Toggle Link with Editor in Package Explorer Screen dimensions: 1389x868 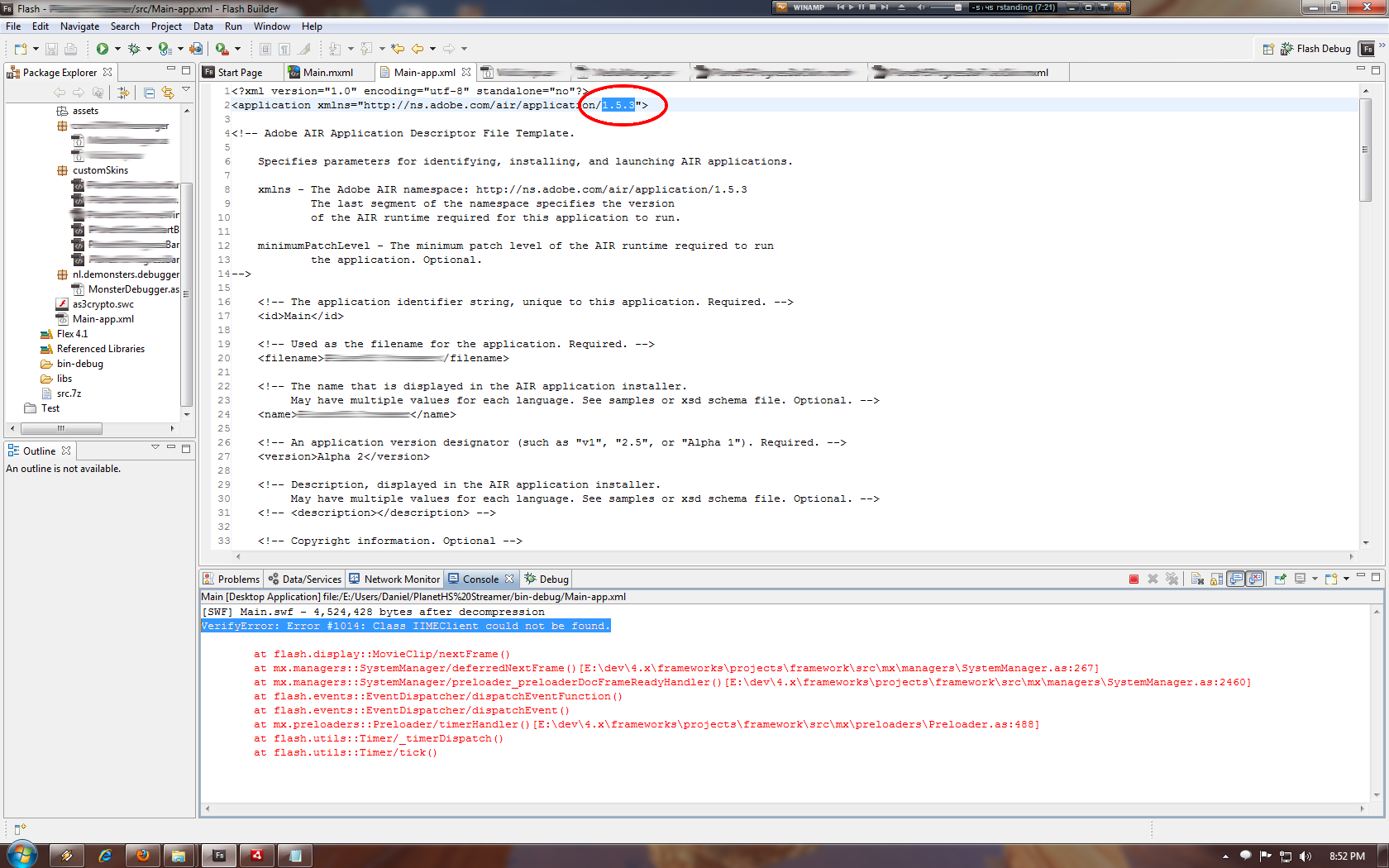coord(168,93)
